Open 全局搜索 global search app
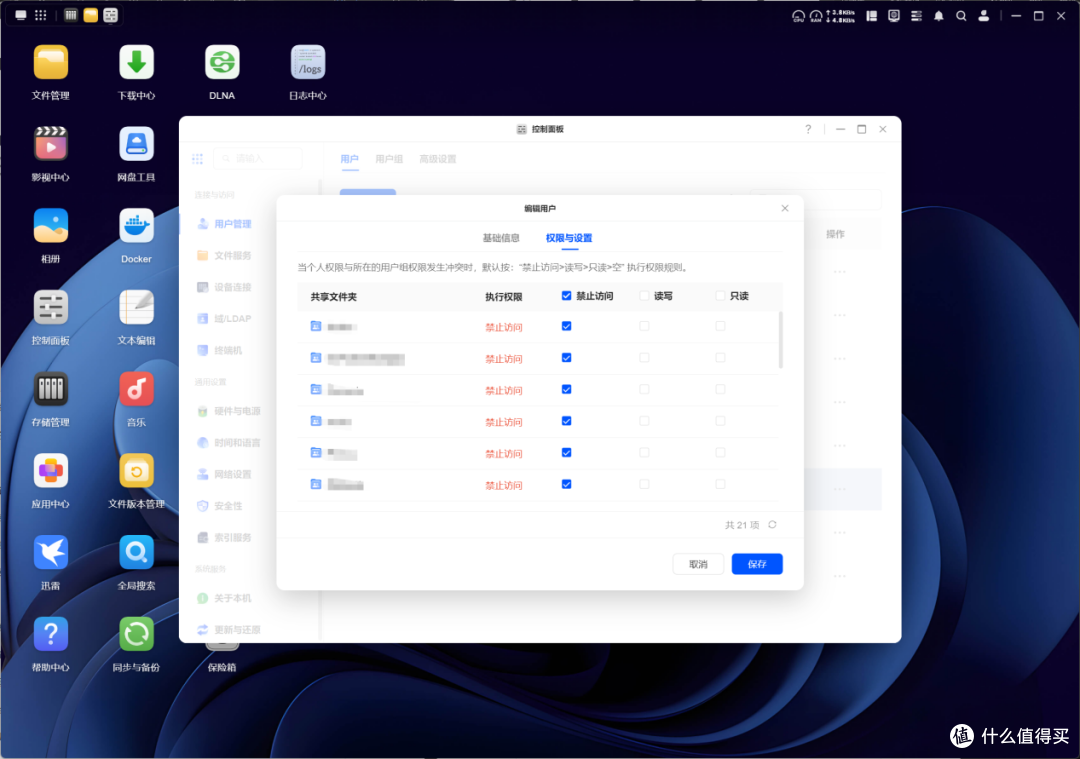The image size is (1080, 759). (136, 552)
